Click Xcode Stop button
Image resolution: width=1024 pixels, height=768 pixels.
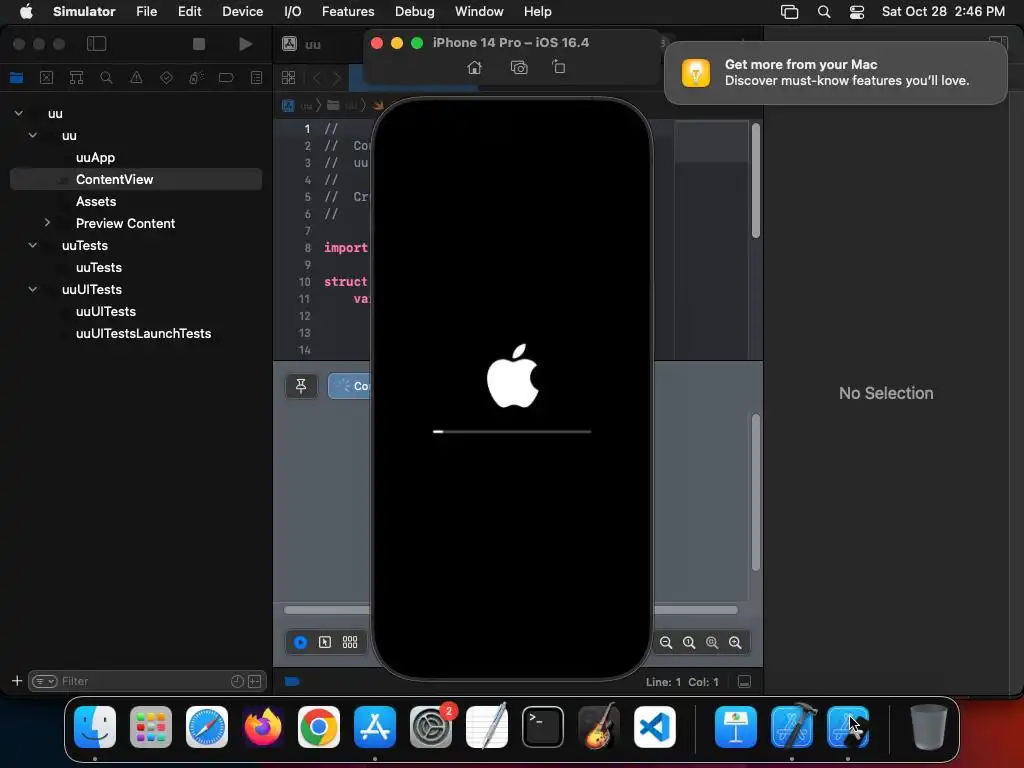(199, 44)
